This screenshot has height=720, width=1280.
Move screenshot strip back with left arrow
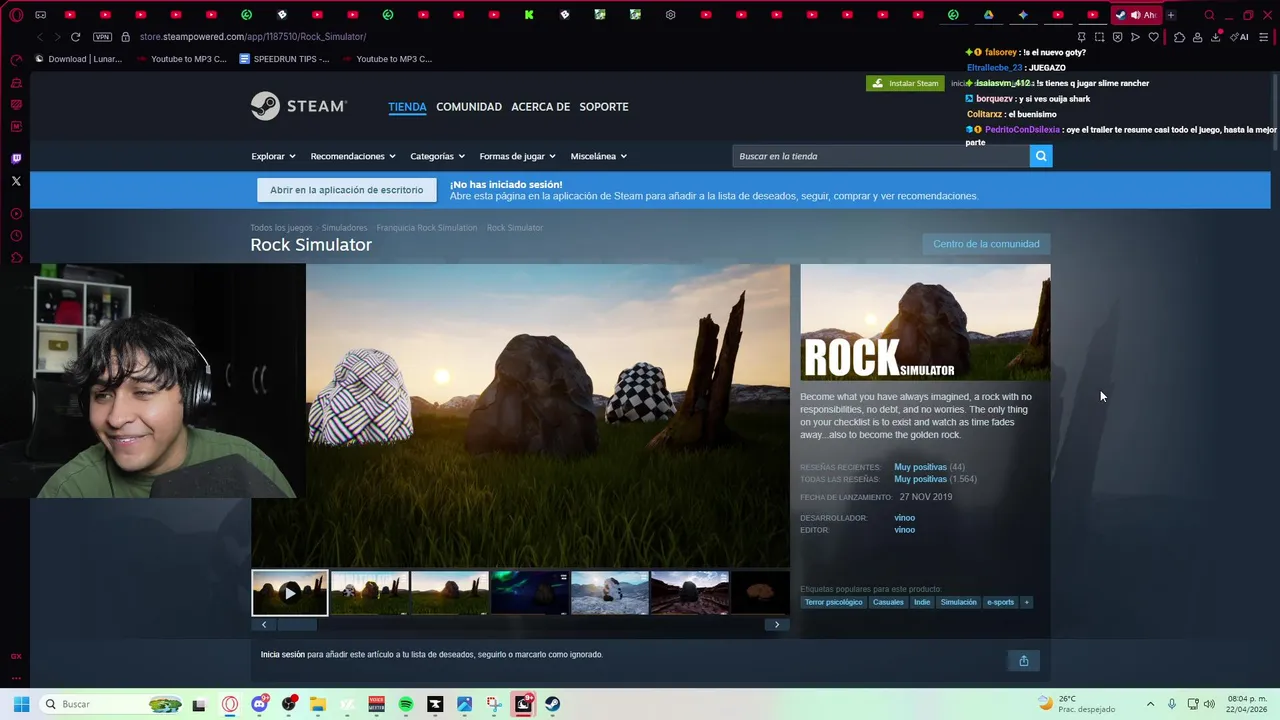point(264,625)
